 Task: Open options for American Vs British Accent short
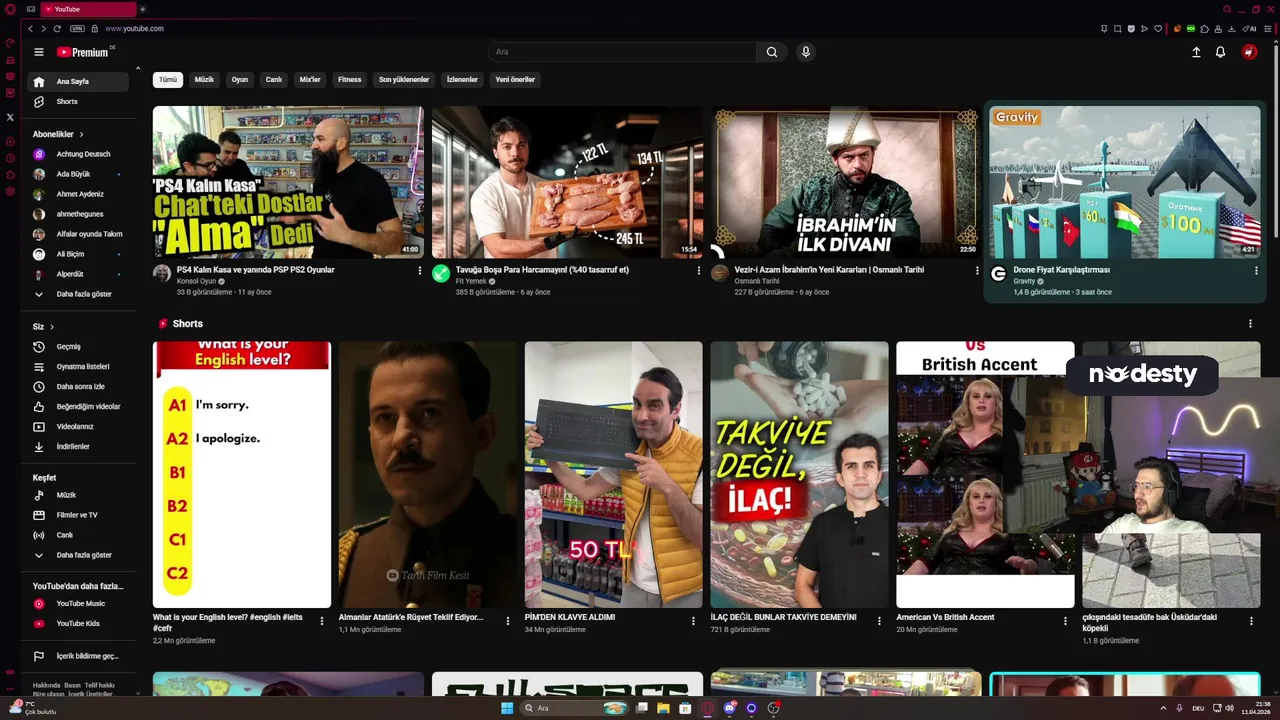click(x=1065, y=621)
